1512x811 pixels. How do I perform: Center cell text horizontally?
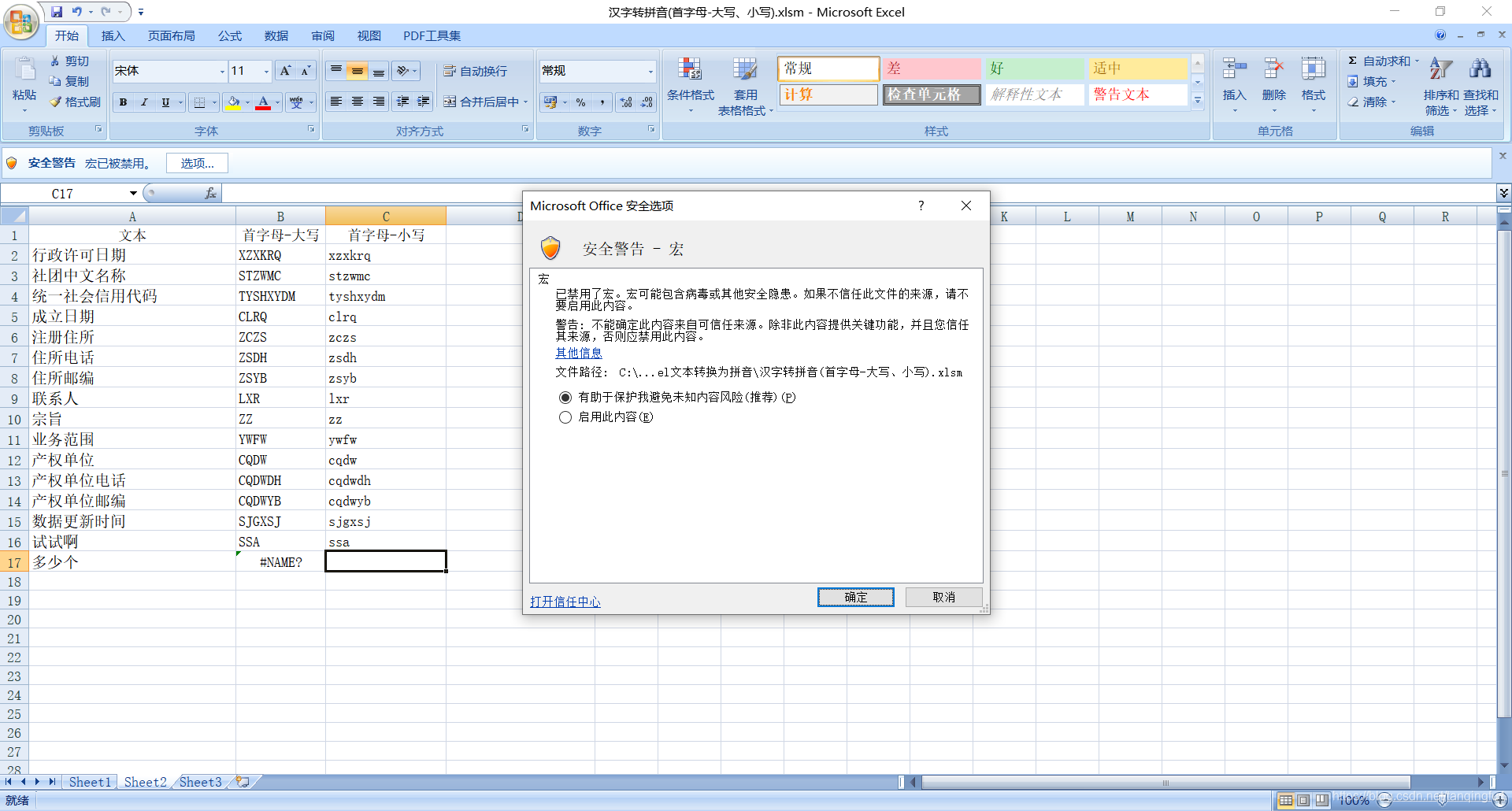(x=358, y=102)
